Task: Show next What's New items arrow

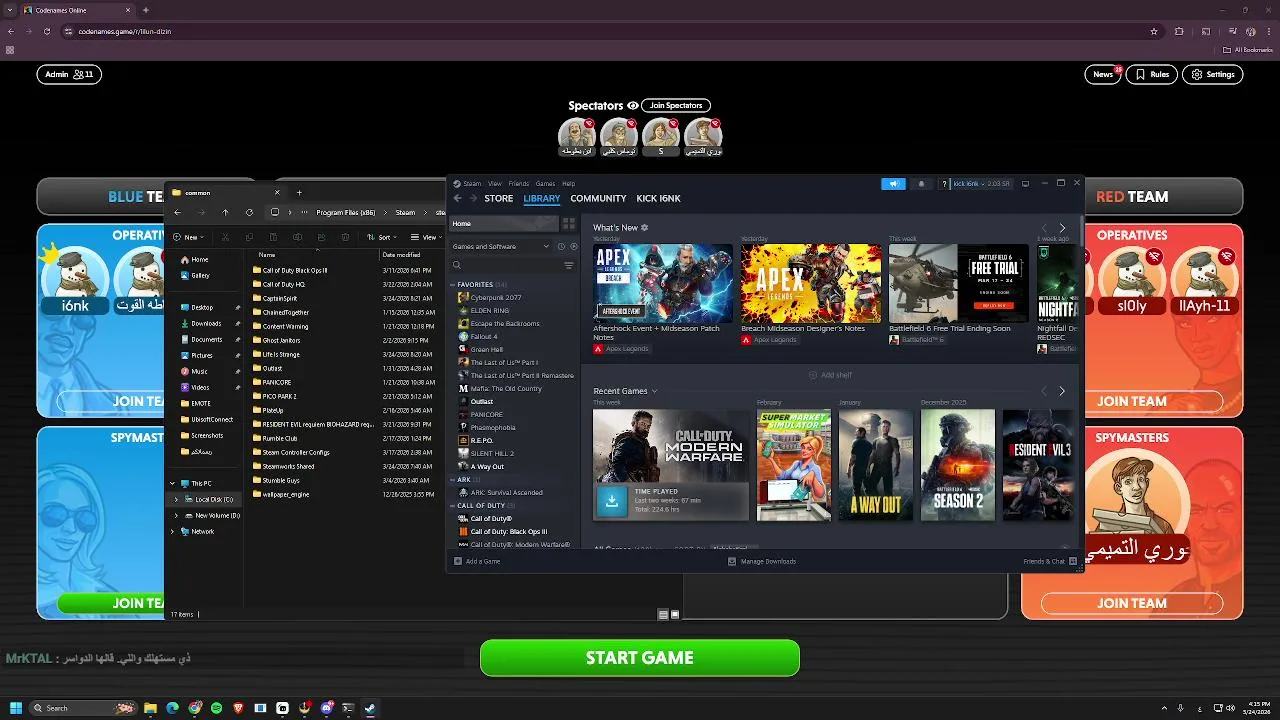Action: coord(1062,228)
